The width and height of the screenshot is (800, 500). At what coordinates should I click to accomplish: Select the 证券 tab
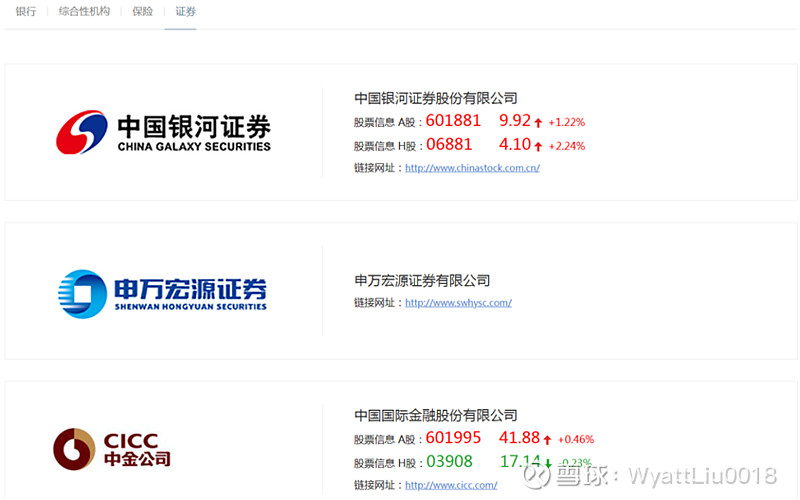click(x=185, y=11)
